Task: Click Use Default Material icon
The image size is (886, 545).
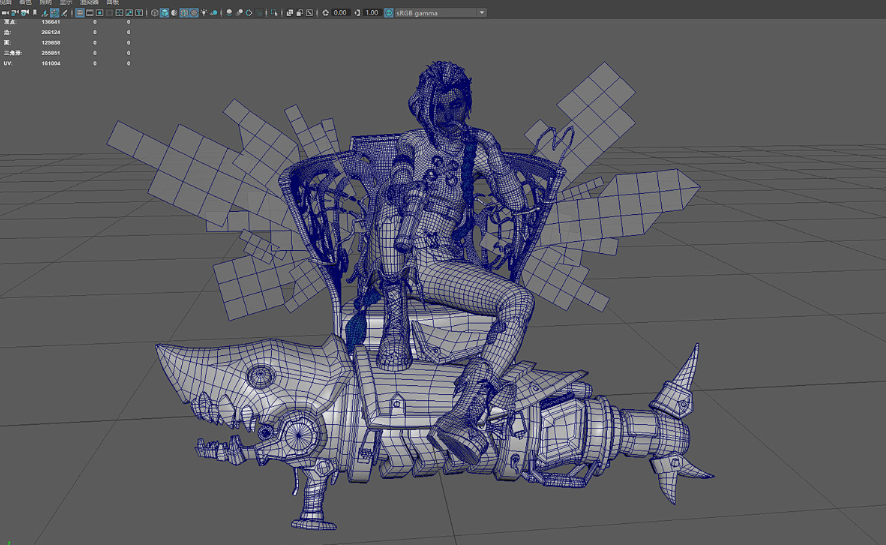Action: (x=175, y=12)
